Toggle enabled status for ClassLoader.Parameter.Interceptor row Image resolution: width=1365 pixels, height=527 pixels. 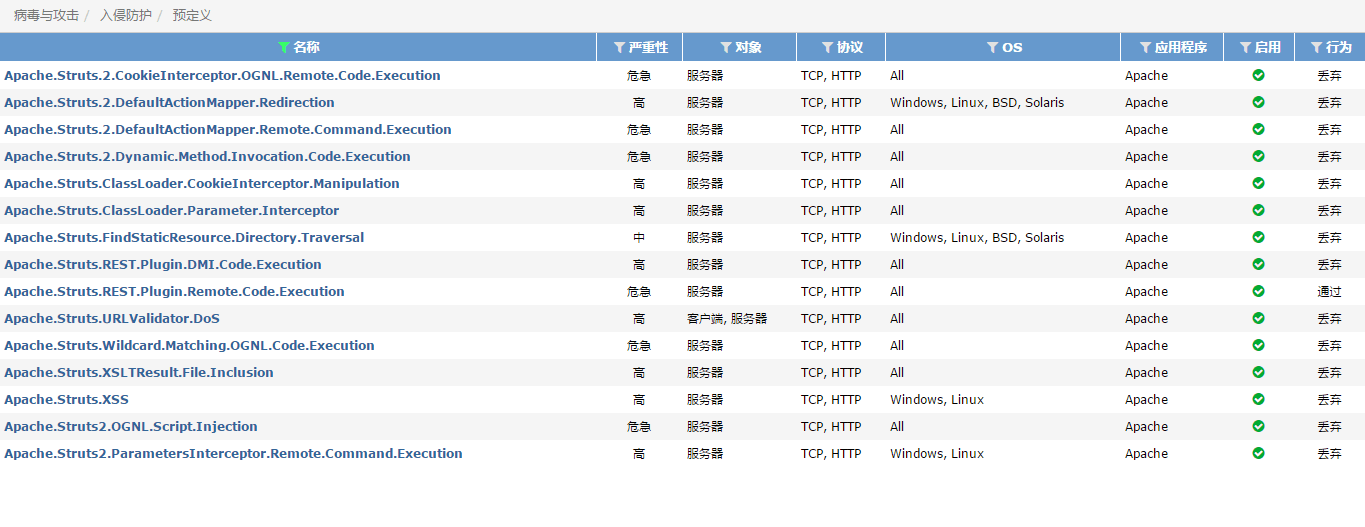pyautogui.click(x=1259, y=210)
